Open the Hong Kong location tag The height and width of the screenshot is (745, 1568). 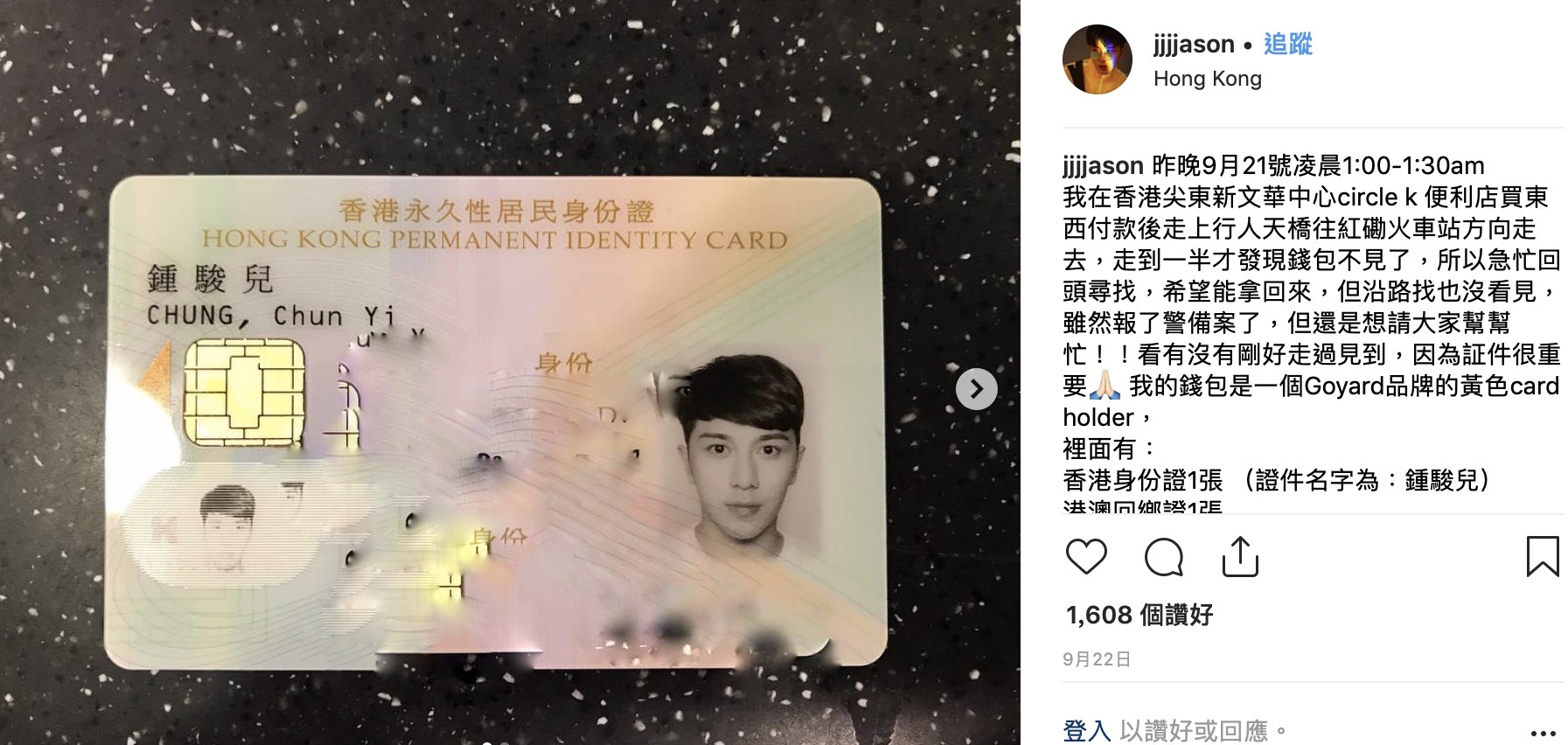(1207, 79)
